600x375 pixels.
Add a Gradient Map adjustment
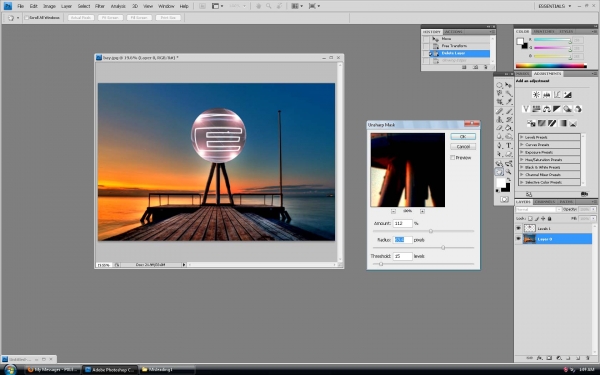click(562, 123)
